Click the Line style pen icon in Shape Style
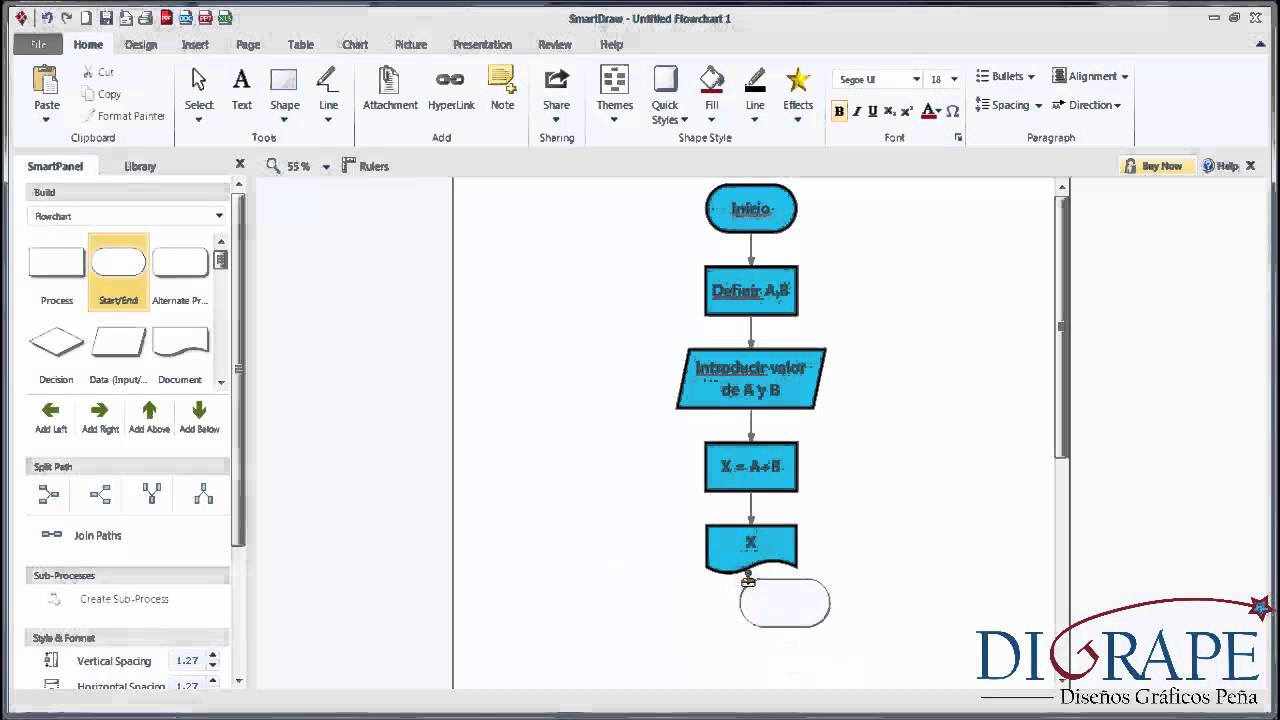1280x720 pixels. [755, 79]
